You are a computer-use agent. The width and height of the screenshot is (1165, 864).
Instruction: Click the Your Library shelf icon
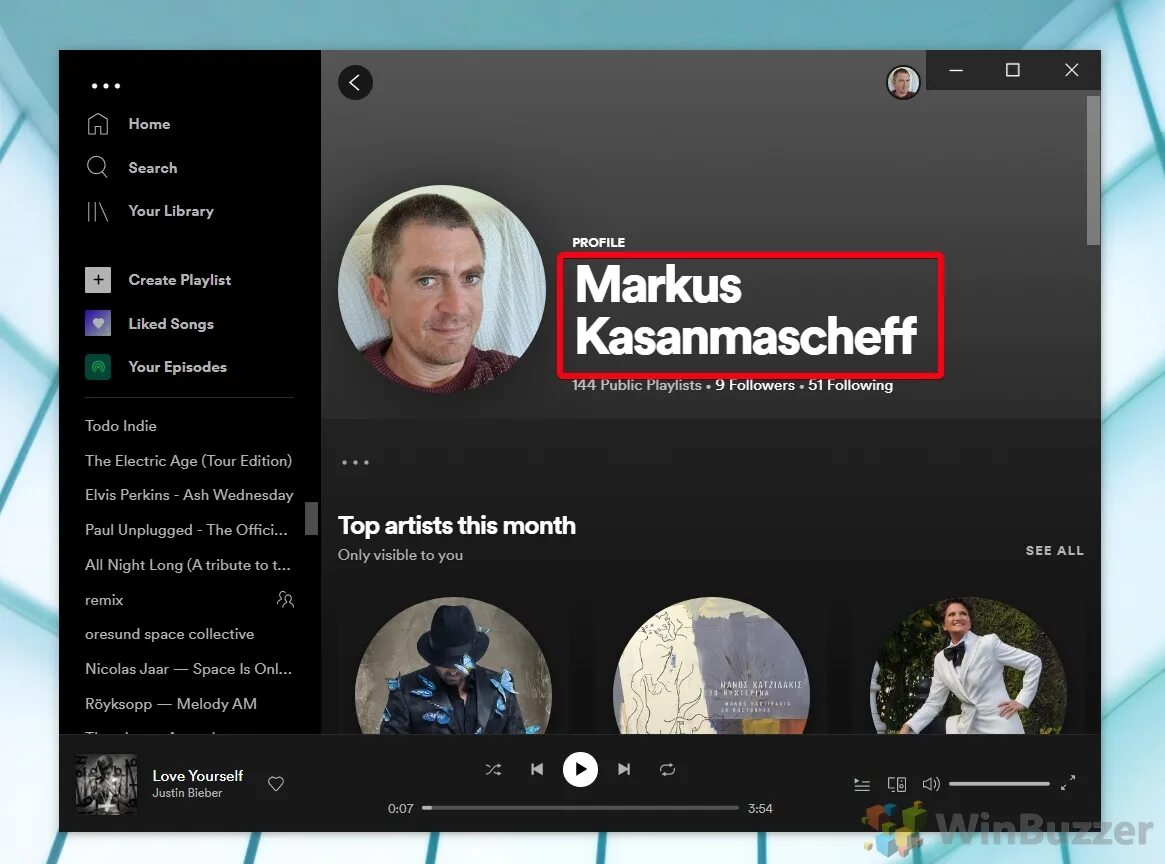tap(97, 212)
